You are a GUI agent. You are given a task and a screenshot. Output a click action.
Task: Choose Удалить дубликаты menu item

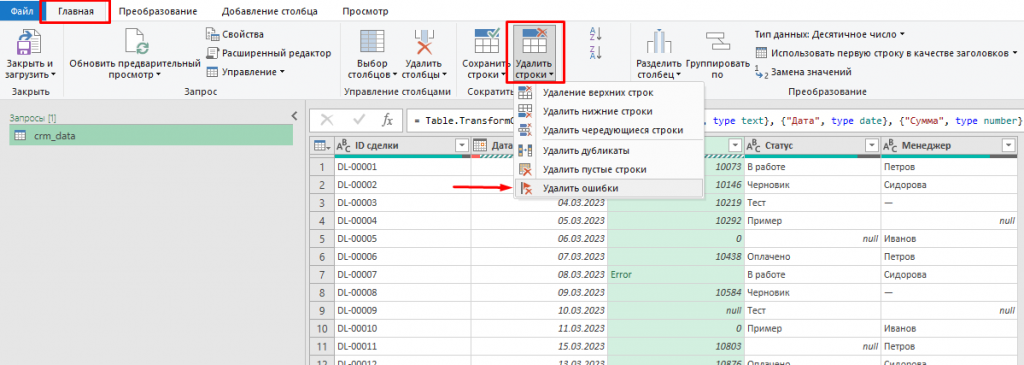(x=609, y=151)
